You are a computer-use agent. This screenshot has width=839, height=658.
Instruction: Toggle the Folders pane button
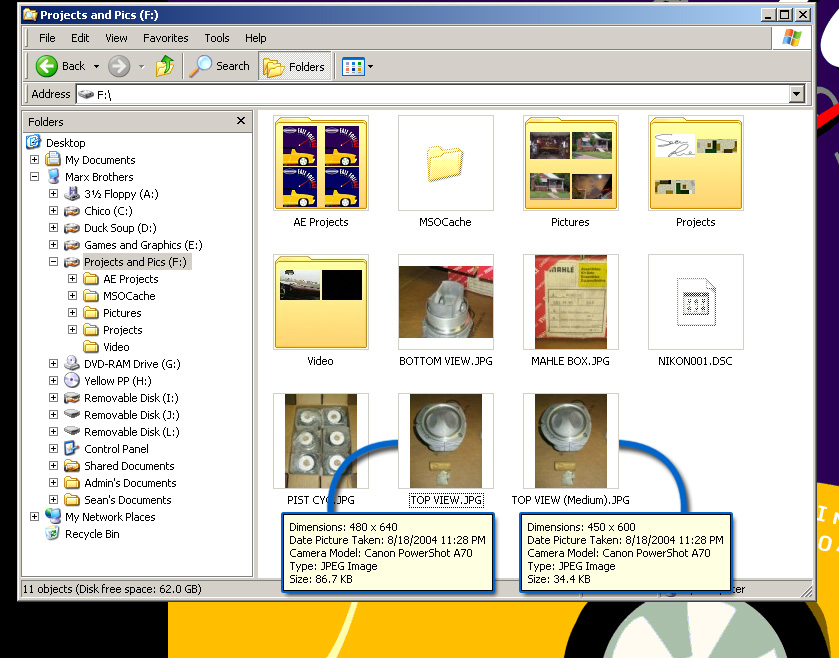click(x=295, y=66)
